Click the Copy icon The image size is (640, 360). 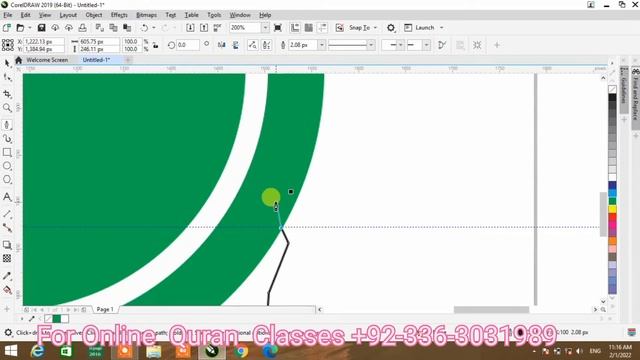[x=113, y=28]
